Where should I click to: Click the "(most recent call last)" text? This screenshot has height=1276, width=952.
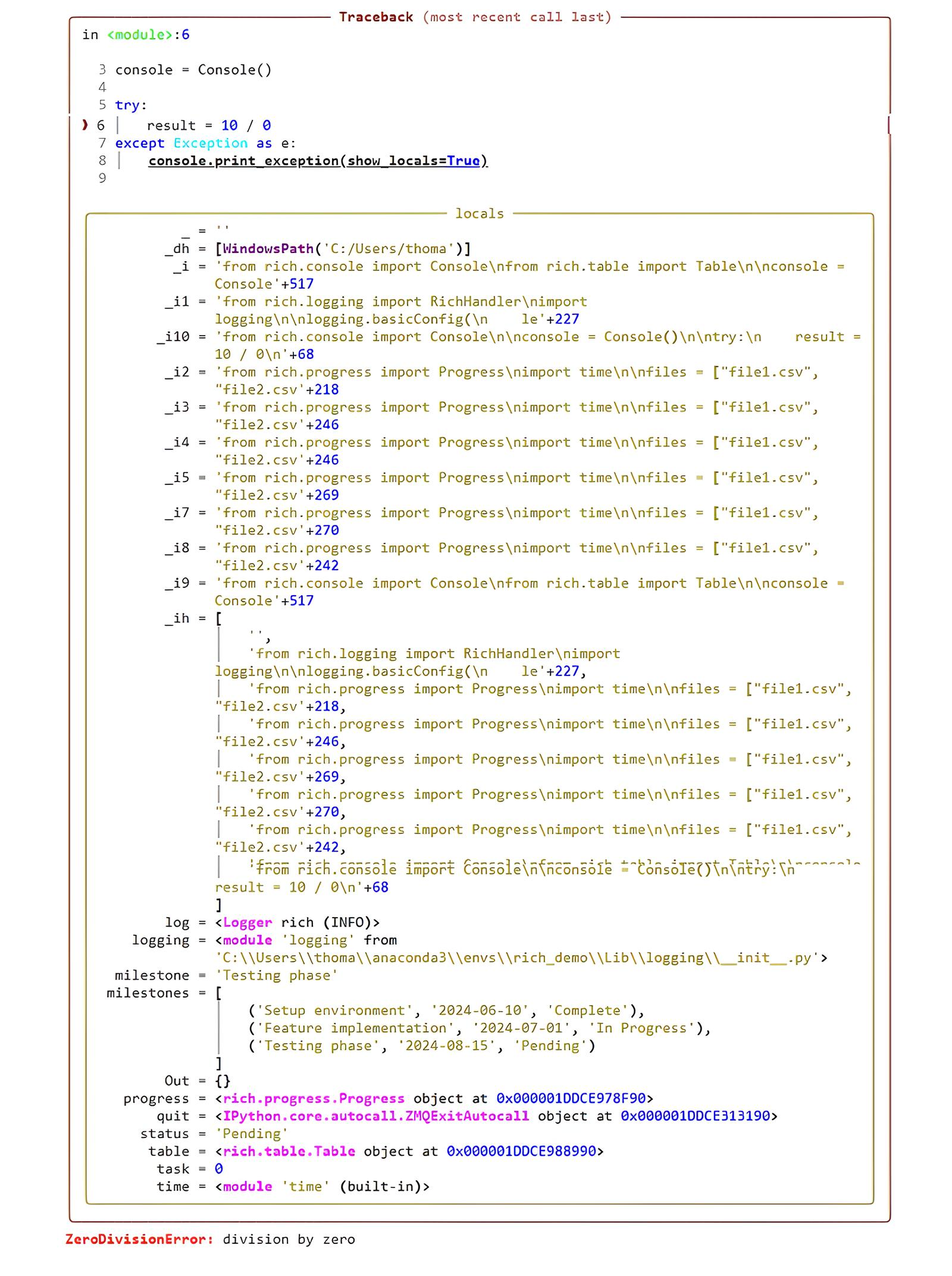click(x=517, y=17)
